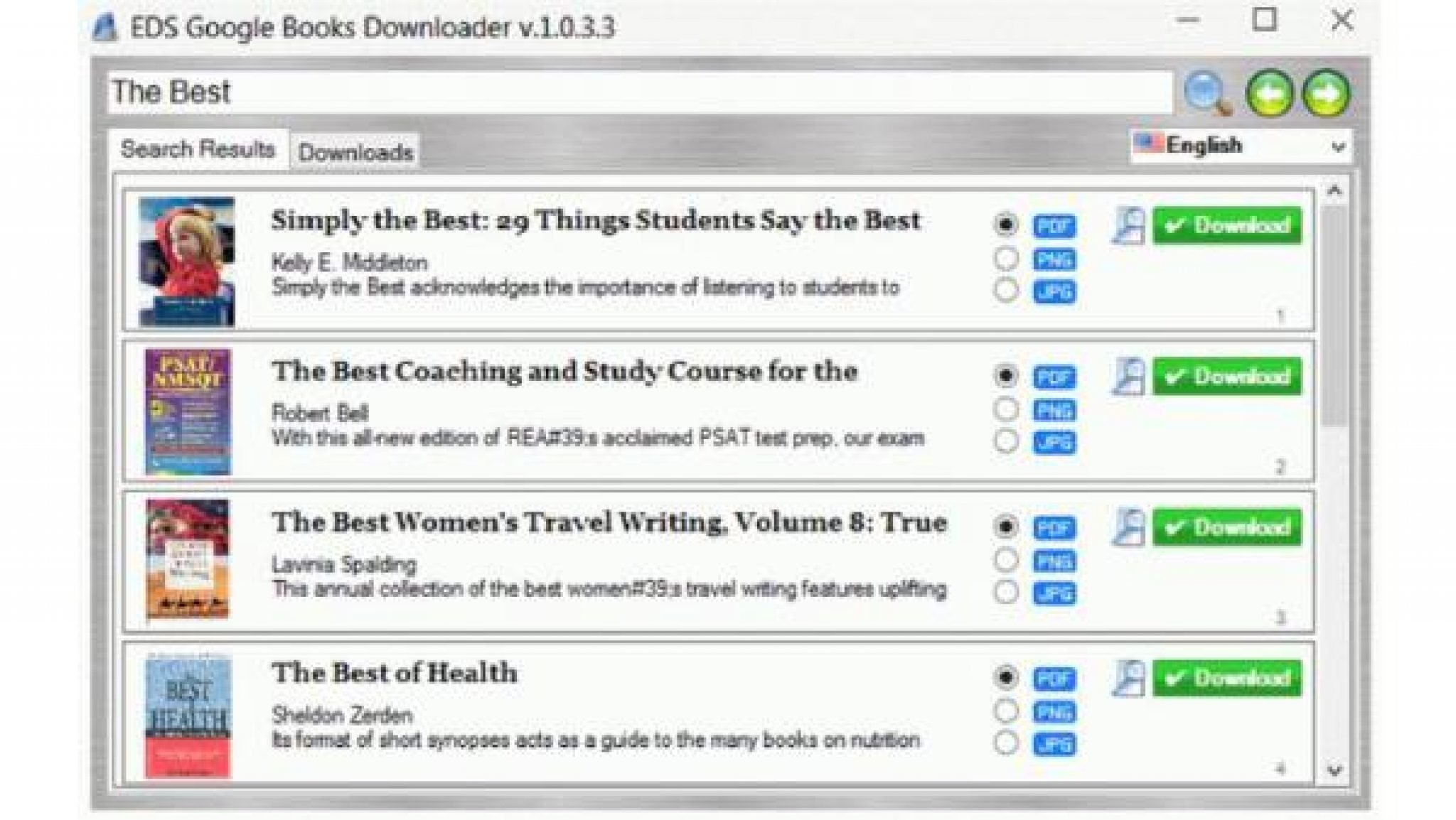This screenshot has width=1456, height=820.
Task: Click the Women's Travel Writing cover thumbnail
Action: [188, 559]
